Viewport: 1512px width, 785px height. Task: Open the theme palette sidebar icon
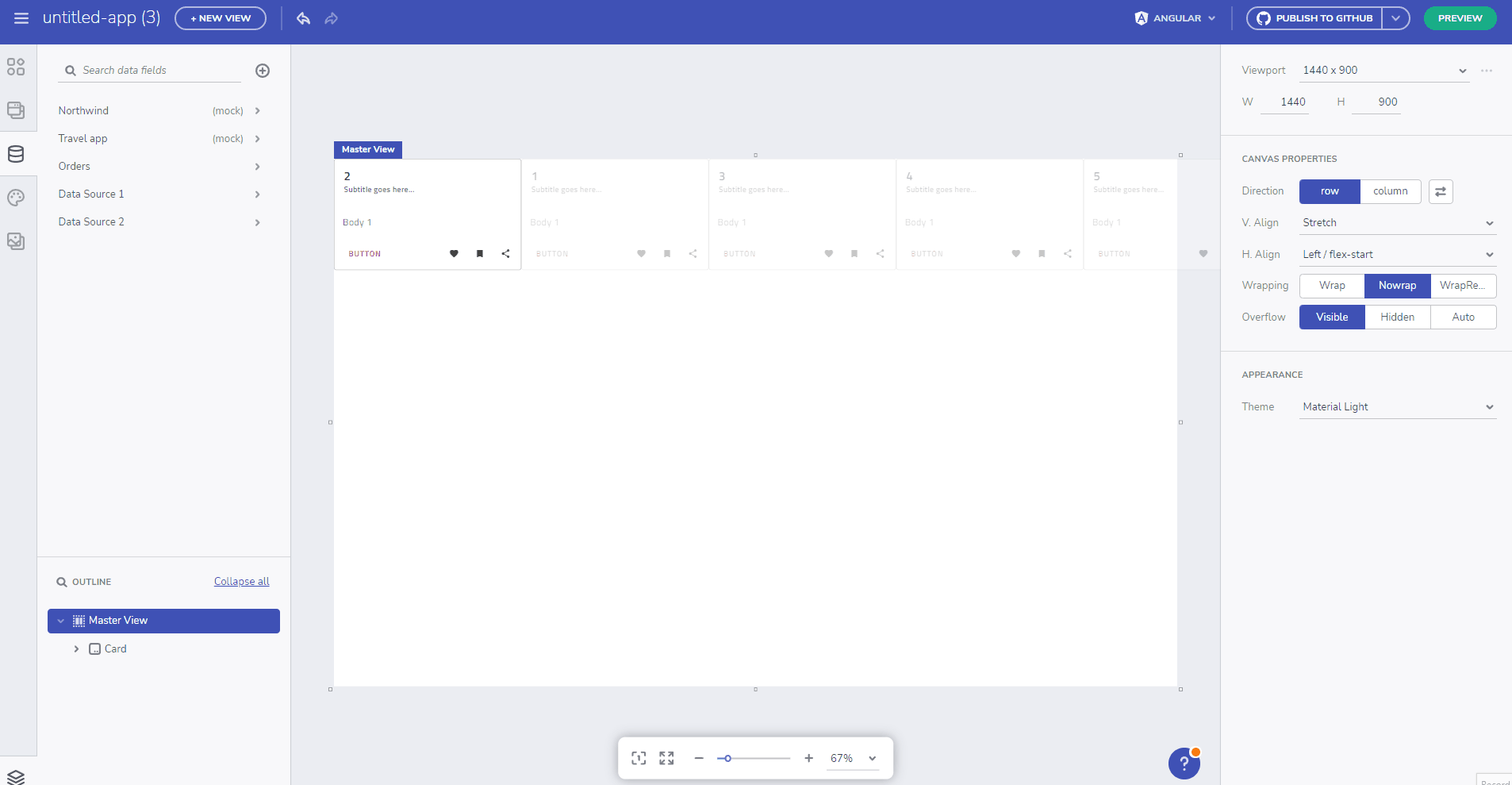[x=16, y=198]
